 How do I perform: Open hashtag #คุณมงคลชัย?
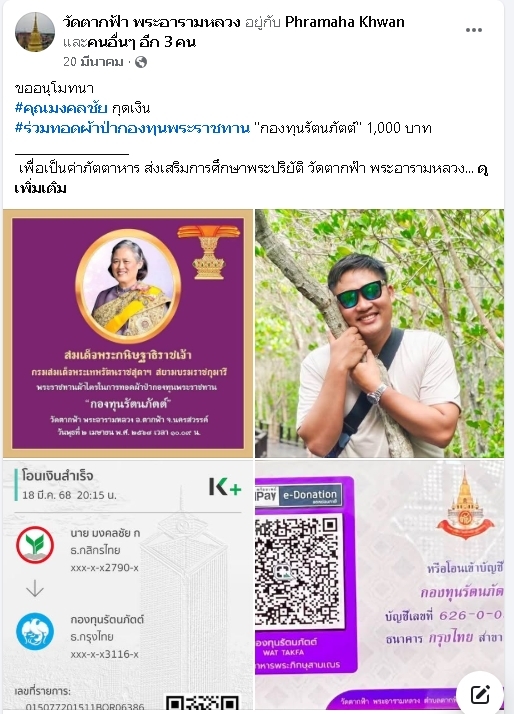[x=61, y=108]
